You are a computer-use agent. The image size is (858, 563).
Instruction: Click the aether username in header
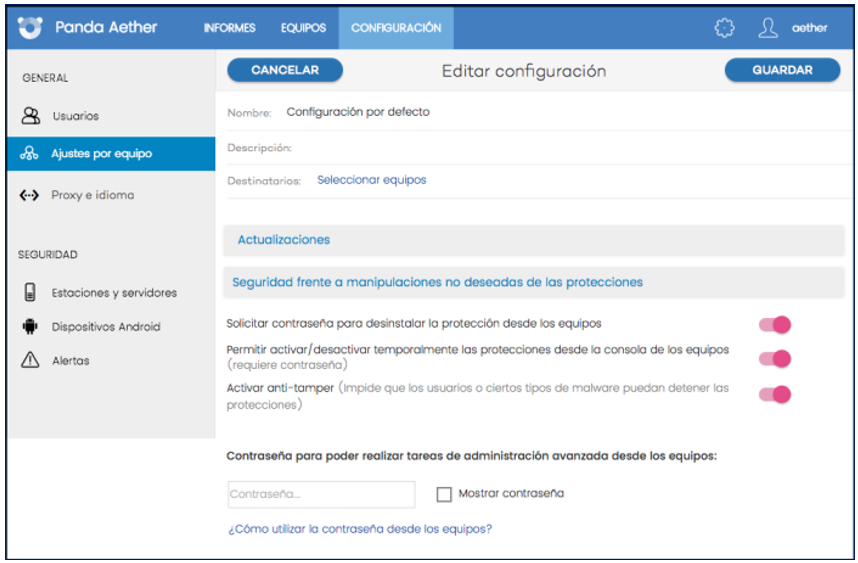[809, 28]
